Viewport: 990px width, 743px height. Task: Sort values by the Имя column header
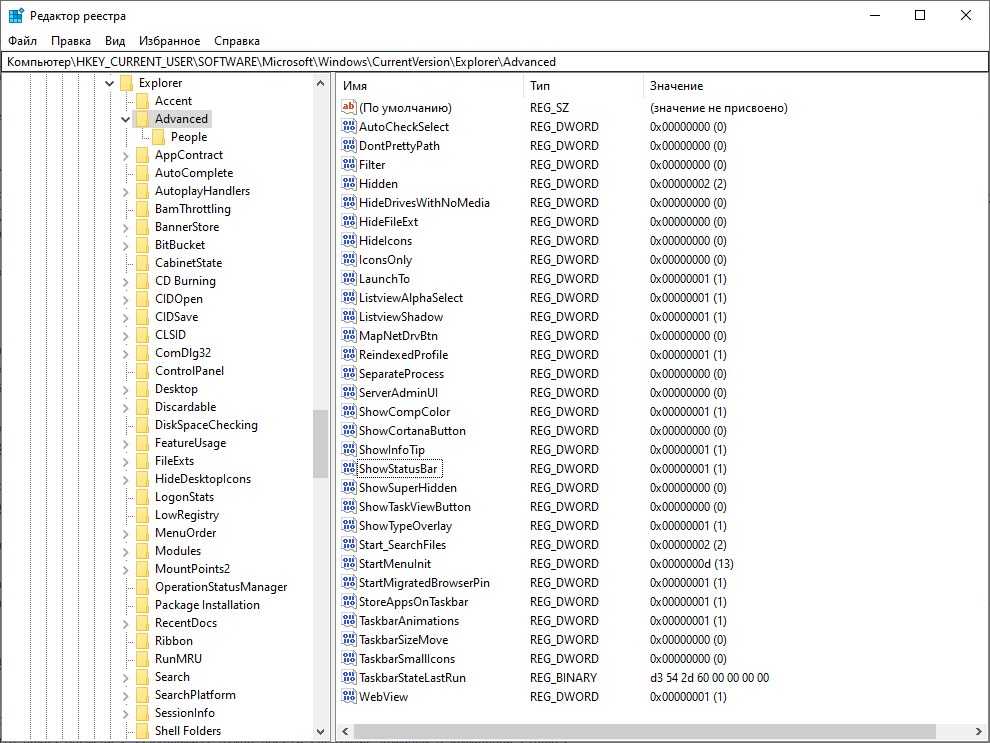click(430, 86)
